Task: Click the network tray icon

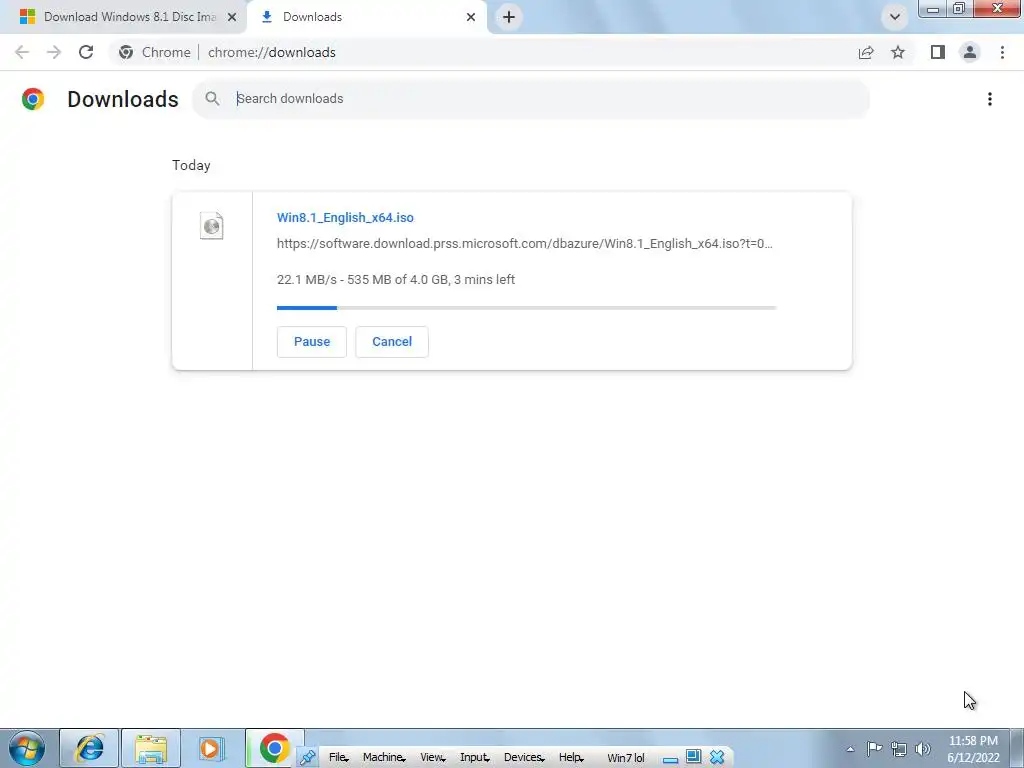Action: (899, 749)
